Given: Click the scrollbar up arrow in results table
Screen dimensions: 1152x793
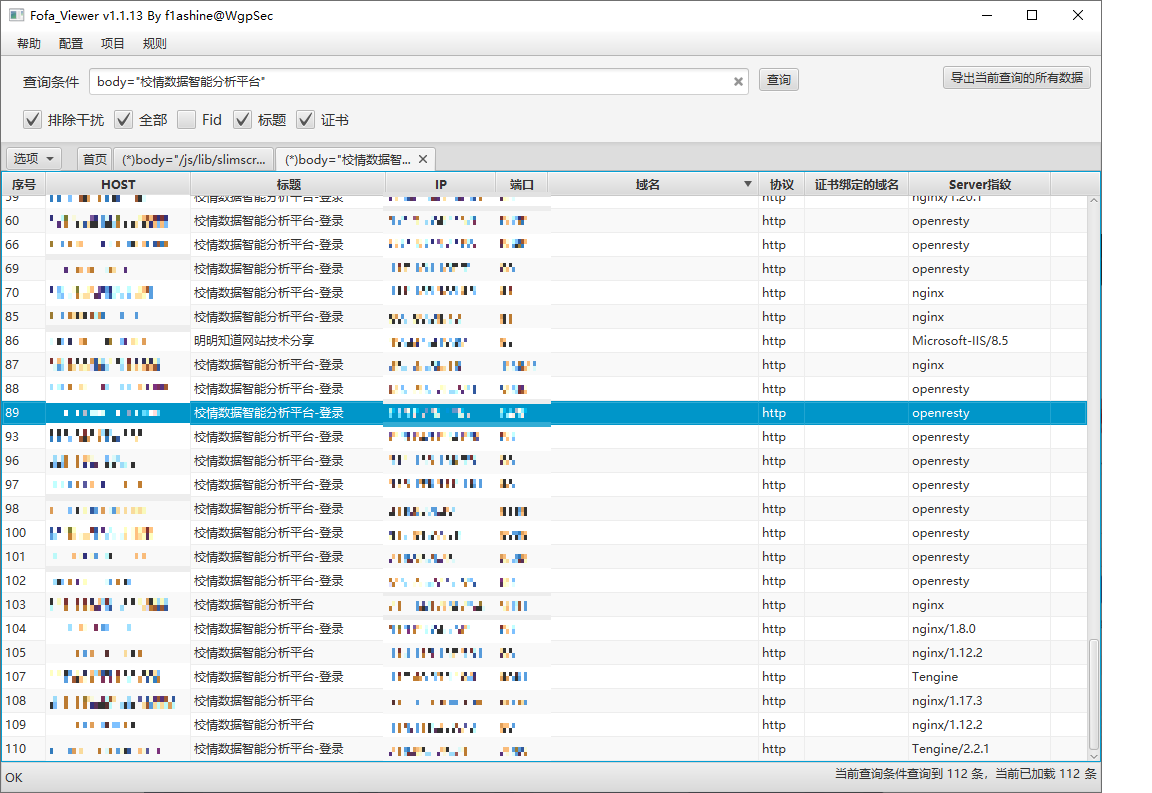Looking at the screenshot, I should [1094, 202].
